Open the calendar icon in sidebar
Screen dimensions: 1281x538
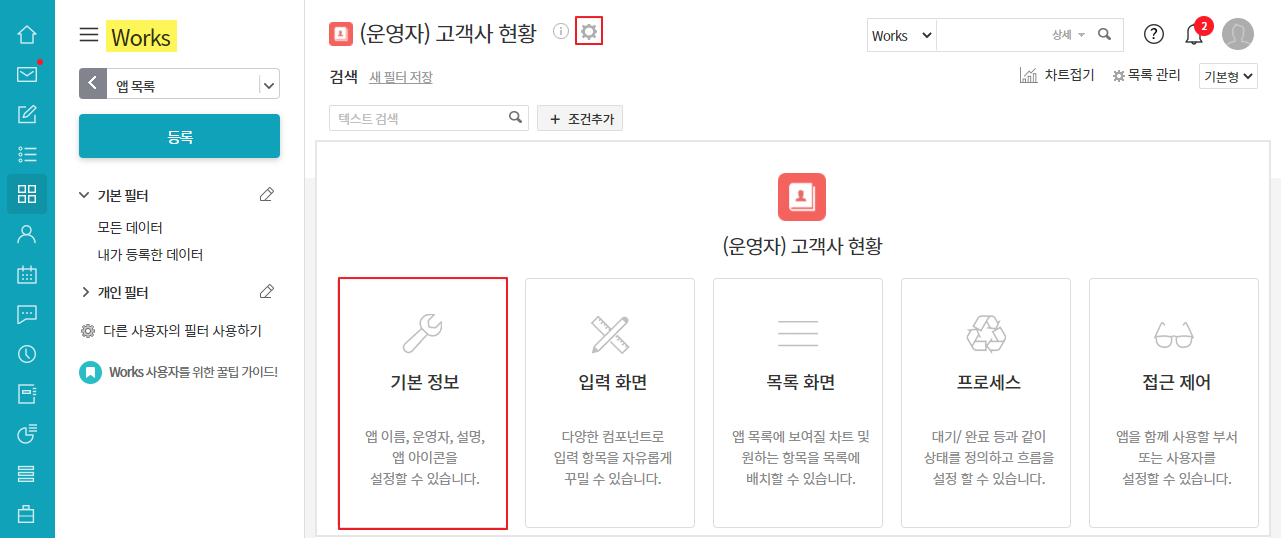point(27,274)
